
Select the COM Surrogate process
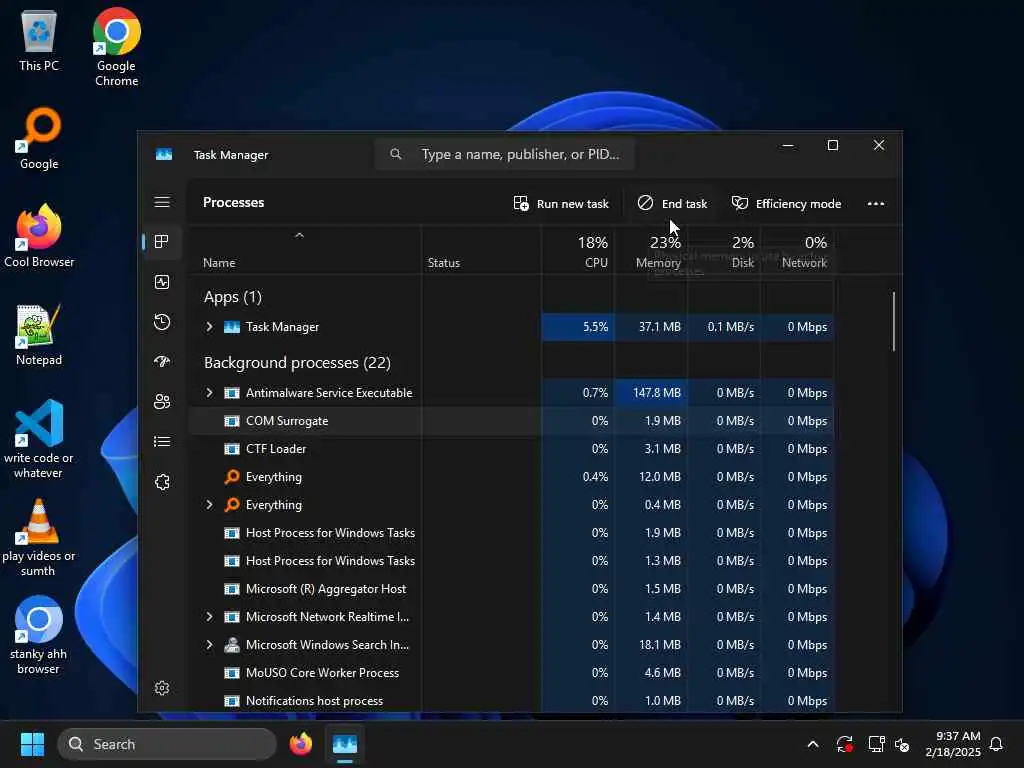[x=511, y=421]
